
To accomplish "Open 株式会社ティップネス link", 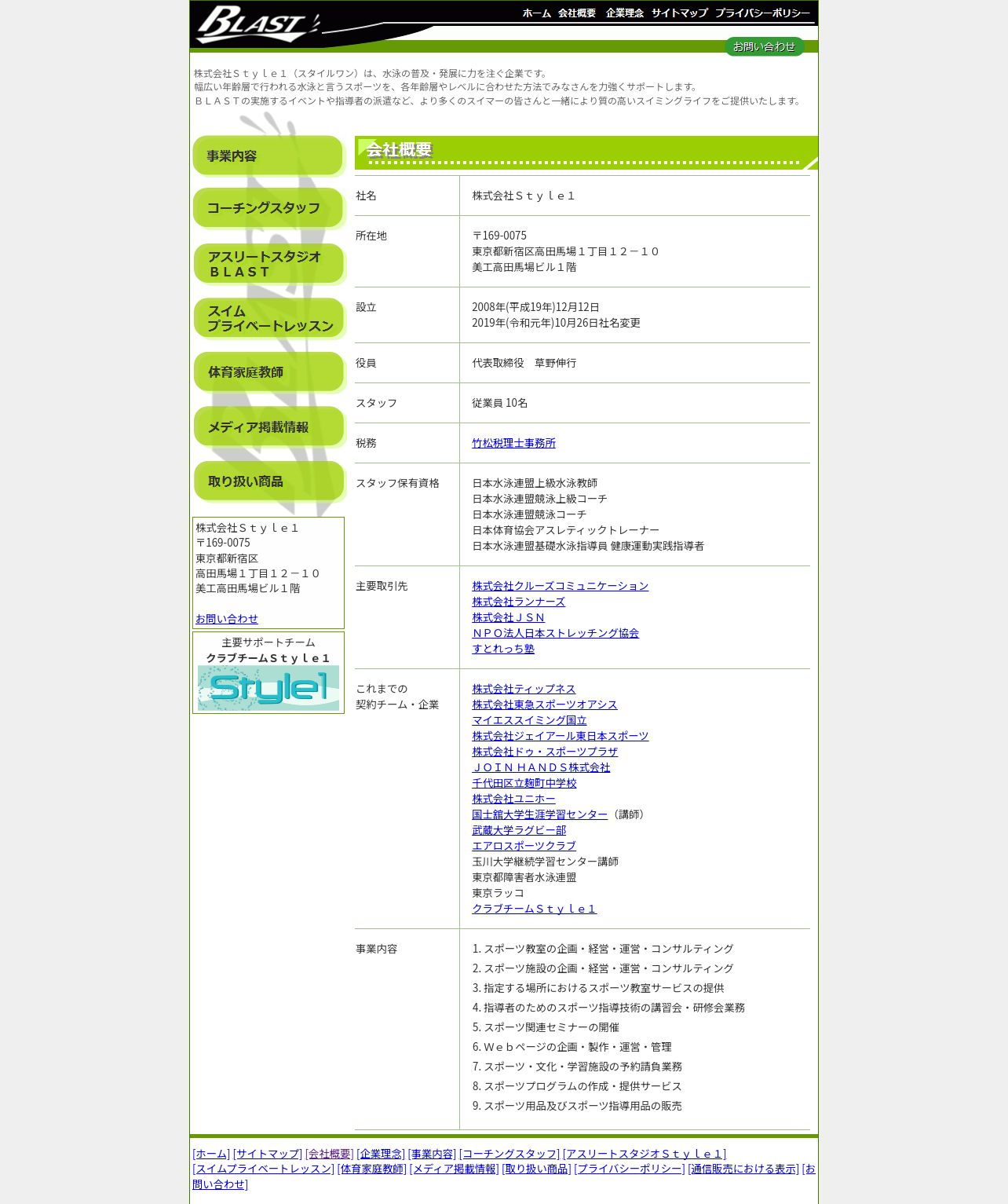I will 524,689.
